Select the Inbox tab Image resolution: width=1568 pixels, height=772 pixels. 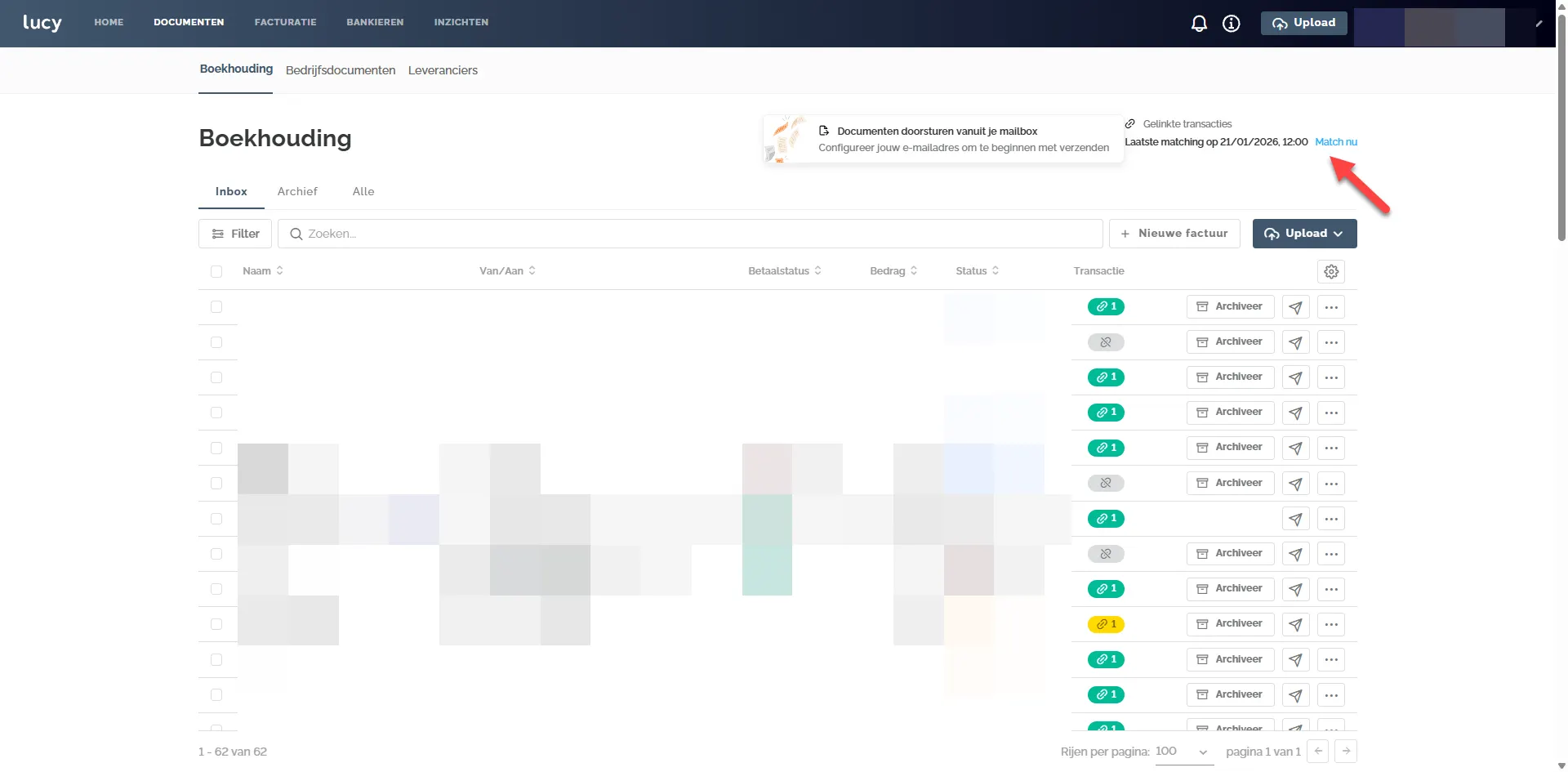(231, 191)
